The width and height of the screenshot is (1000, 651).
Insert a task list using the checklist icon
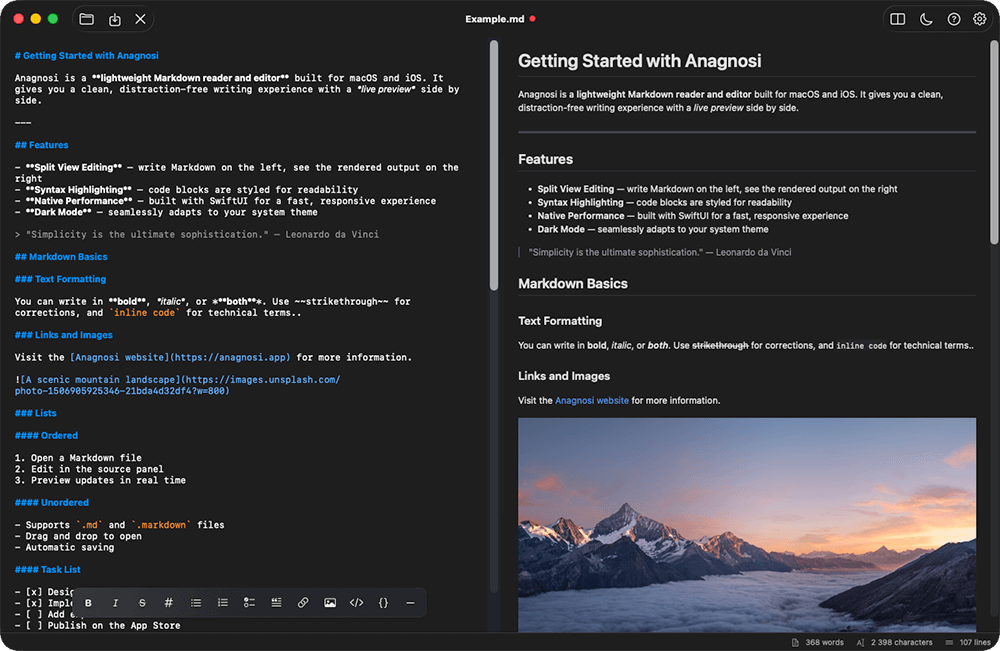click(249, 602)
